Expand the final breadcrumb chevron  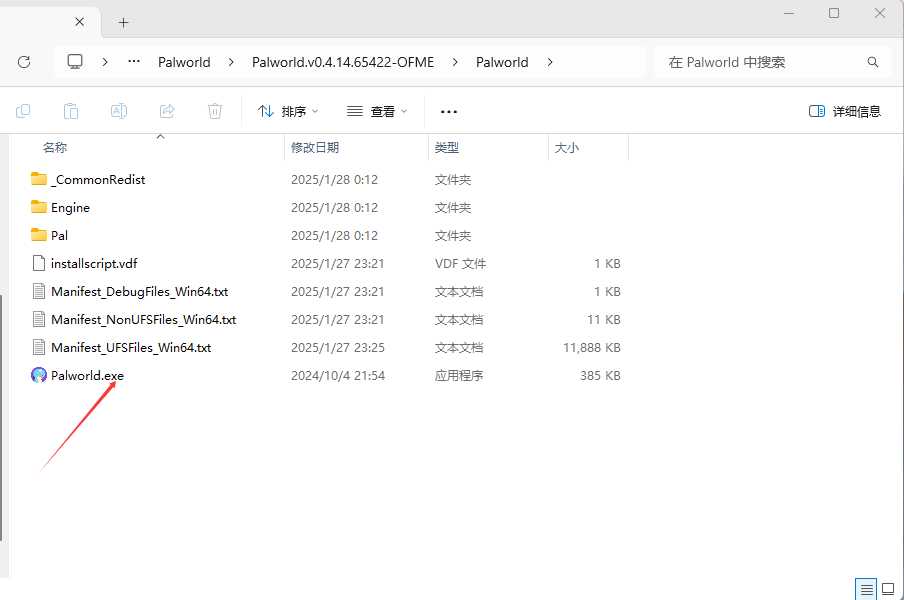pos(550,62)
